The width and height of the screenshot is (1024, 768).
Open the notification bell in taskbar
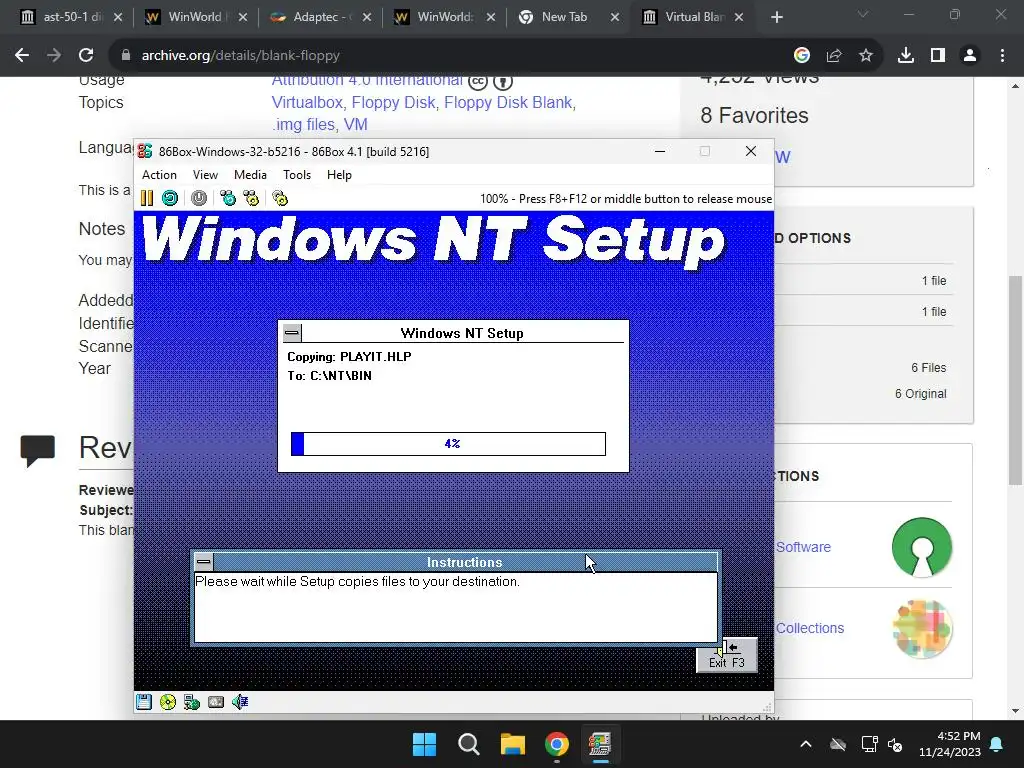click(x=997, y=744)
